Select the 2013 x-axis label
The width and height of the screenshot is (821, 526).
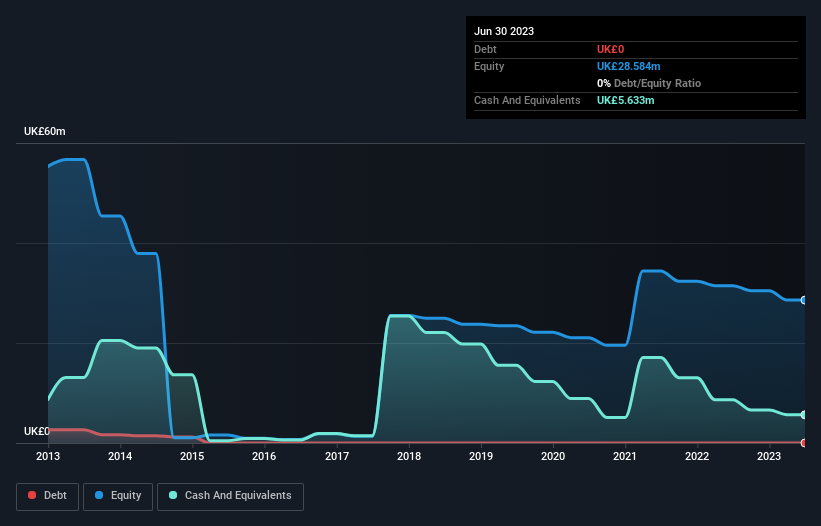click(x=48, y=456)
